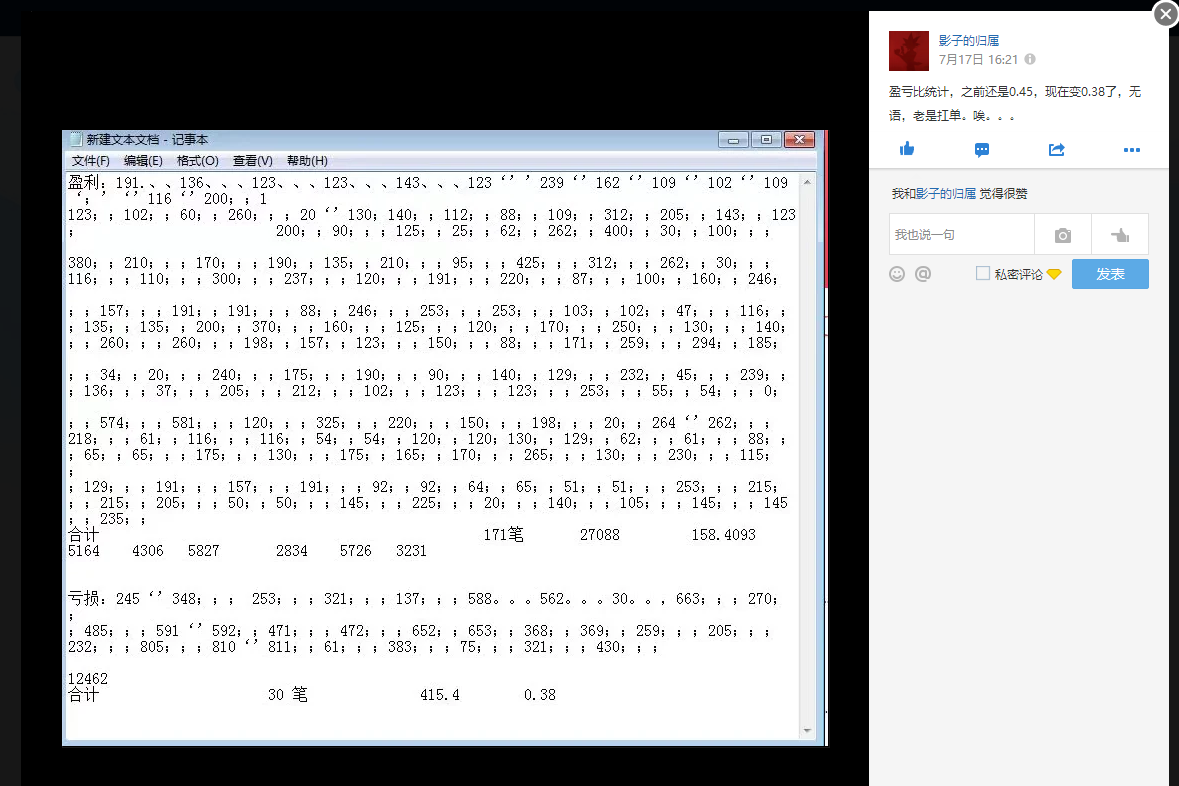Open the comment bubble icon
This screenshot has width=1179, height=786.
(x=981, y=150)
